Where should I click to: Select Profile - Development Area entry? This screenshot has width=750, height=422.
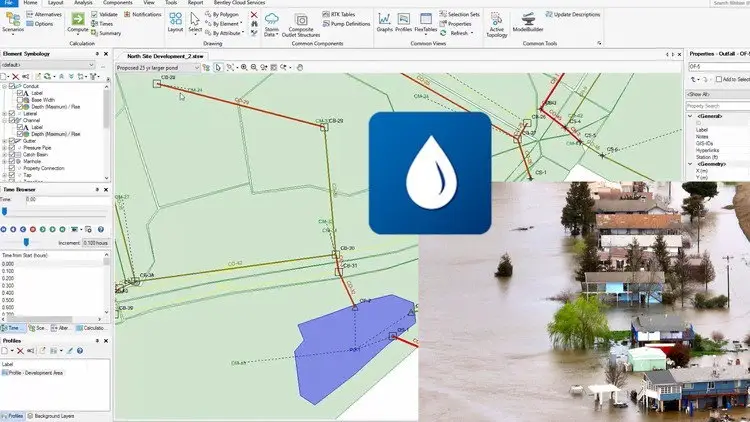coord(33,373)
